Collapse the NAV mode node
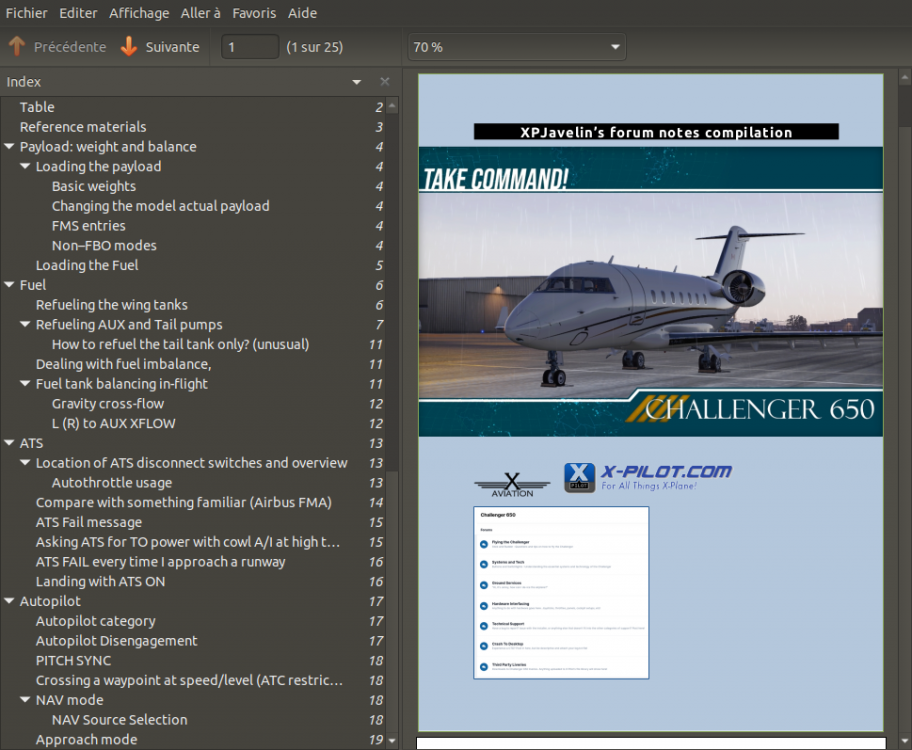This screenshot has height=750, width=912. (25, 700)
